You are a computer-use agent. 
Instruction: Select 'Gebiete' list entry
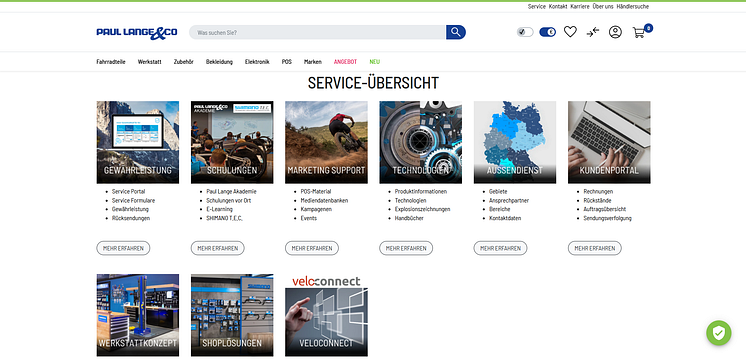point(498,192)
